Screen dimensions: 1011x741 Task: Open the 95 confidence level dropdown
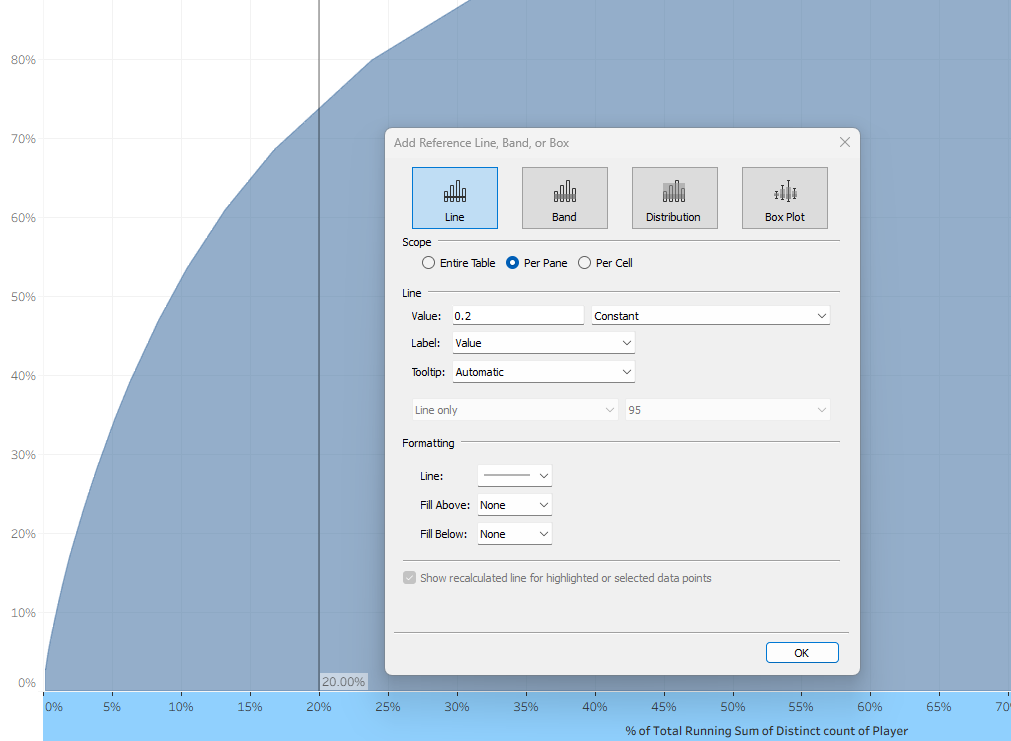(727, 410)
